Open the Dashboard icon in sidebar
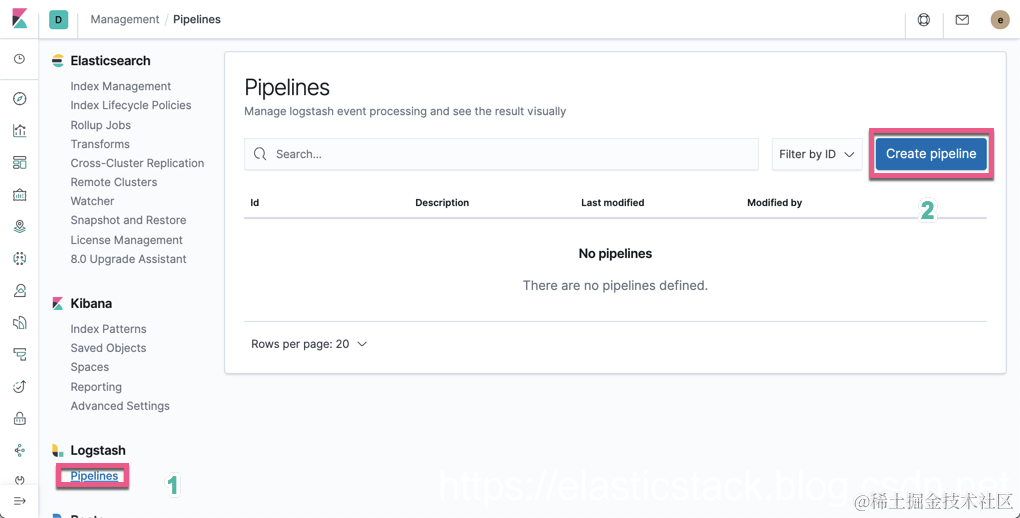The height and width of the screenshot is (518, 1020). (19, 163)
